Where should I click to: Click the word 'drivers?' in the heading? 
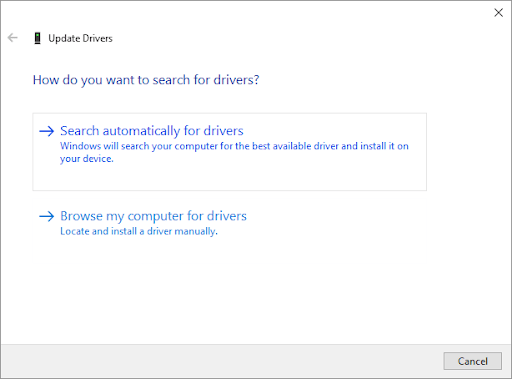pyautogui.click(x=236, y=80)
